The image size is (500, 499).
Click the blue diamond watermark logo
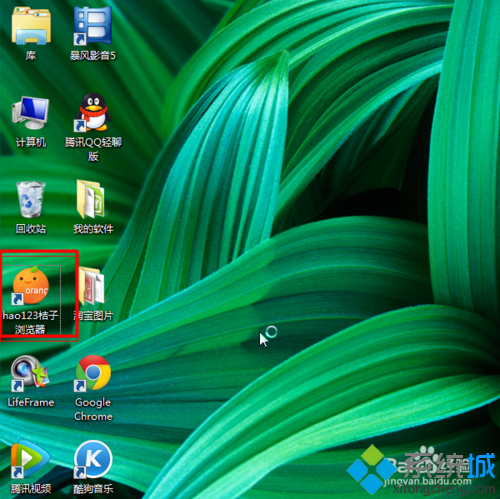click(372, 469)
